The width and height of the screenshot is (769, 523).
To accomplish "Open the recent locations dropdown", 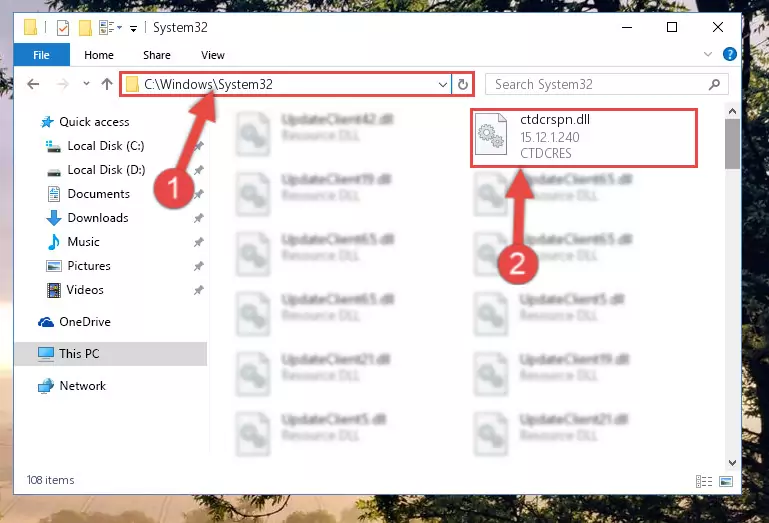I will (x=86, y=83).
